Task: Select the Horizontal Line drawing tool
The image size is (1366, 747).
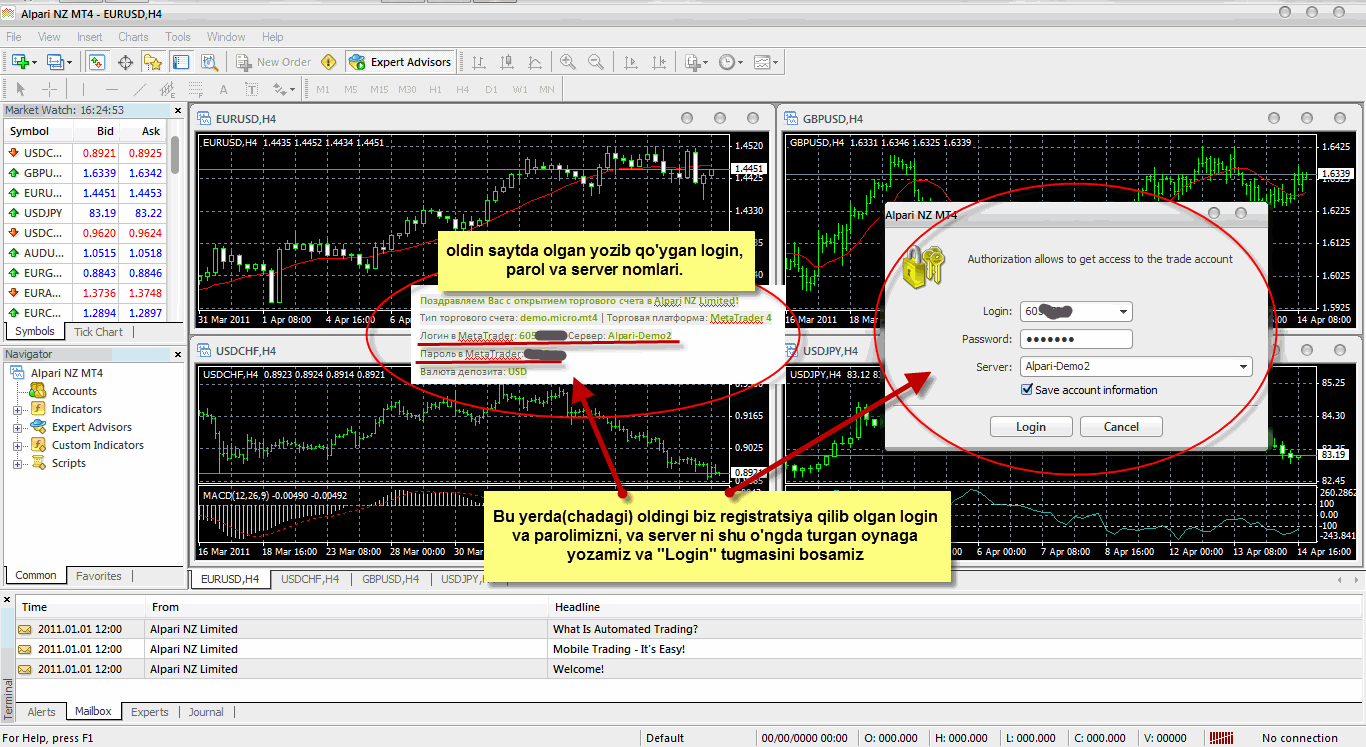Action: 112,89
